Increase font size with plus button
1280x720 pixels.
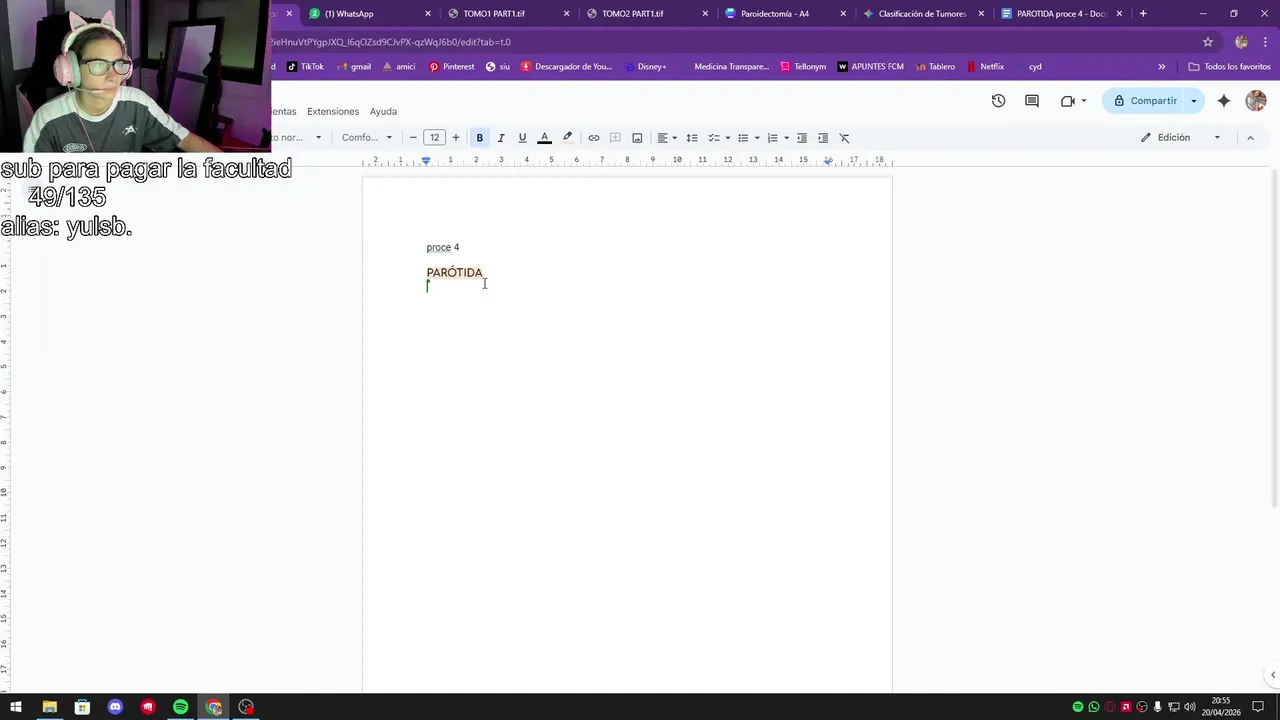click(x=456, y=138)
